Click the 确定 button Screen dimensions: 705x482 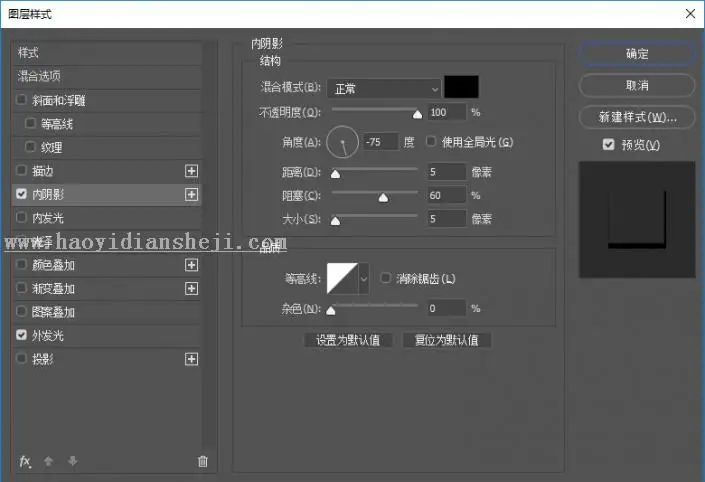pyautogui.click(x=637, y=54)
